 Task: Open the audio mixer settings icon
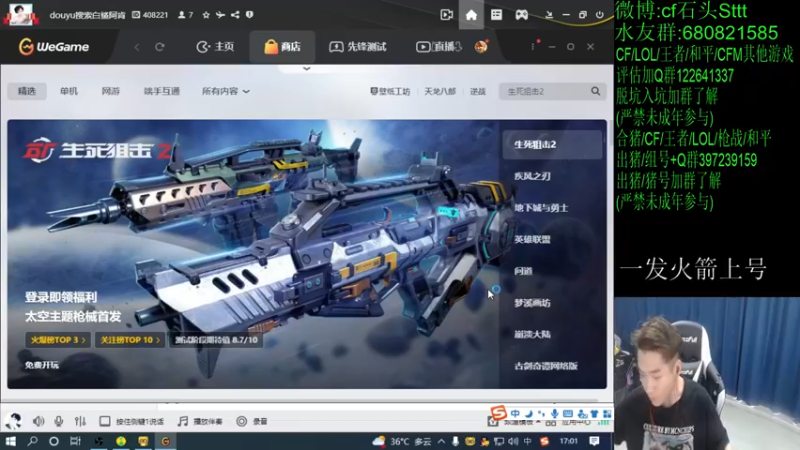tap(80, 421)
